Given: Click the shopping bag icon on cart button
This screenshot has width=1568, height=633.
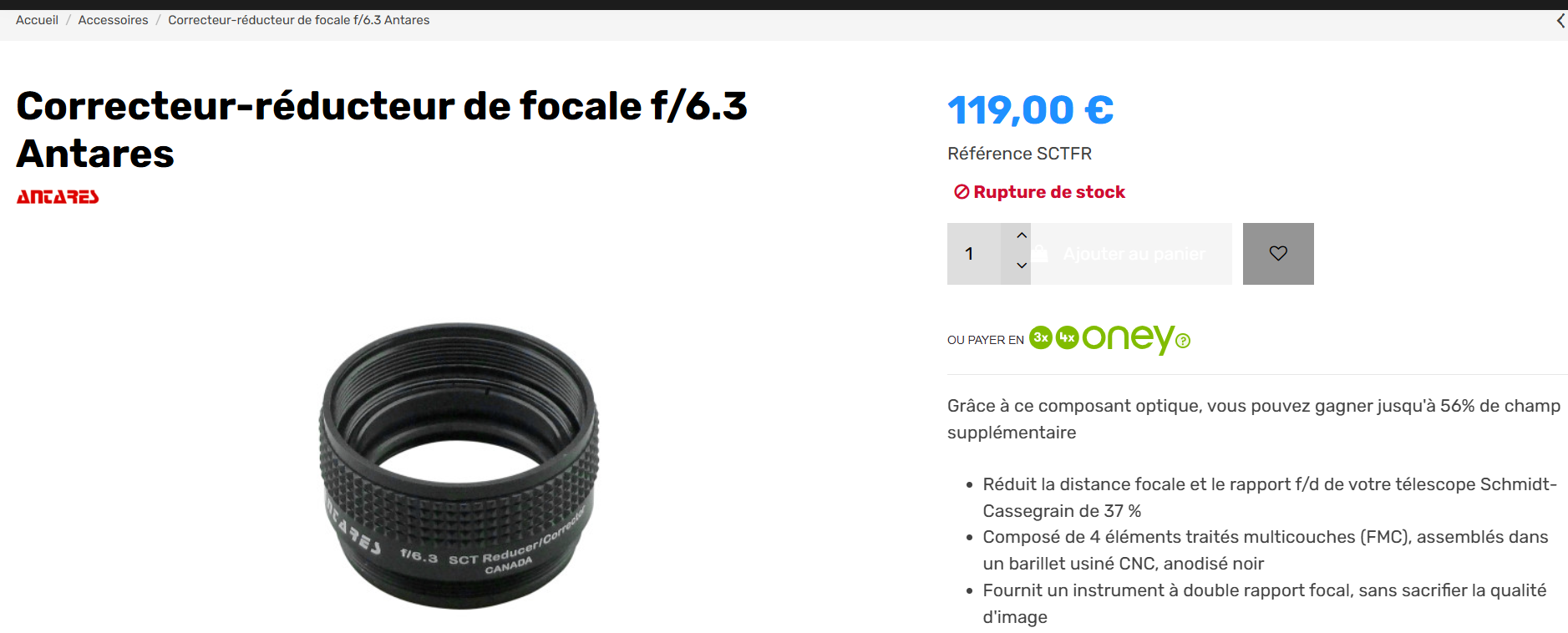Looking at the screenshot, I should (1040, 254).
